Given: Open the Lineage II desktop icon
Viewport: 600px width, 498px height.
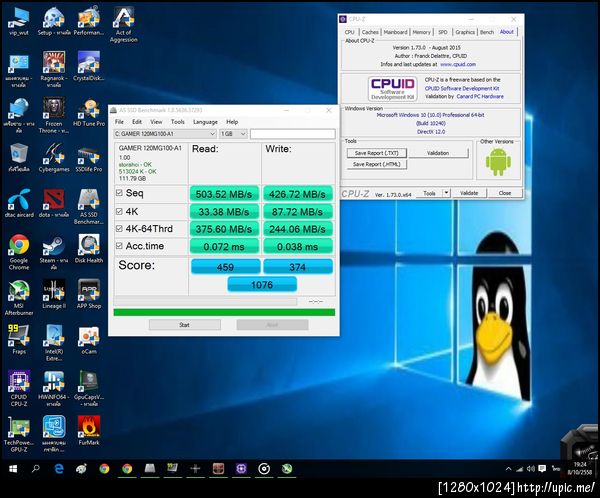Looking at the screenshot, I should (x=54, y=294).
